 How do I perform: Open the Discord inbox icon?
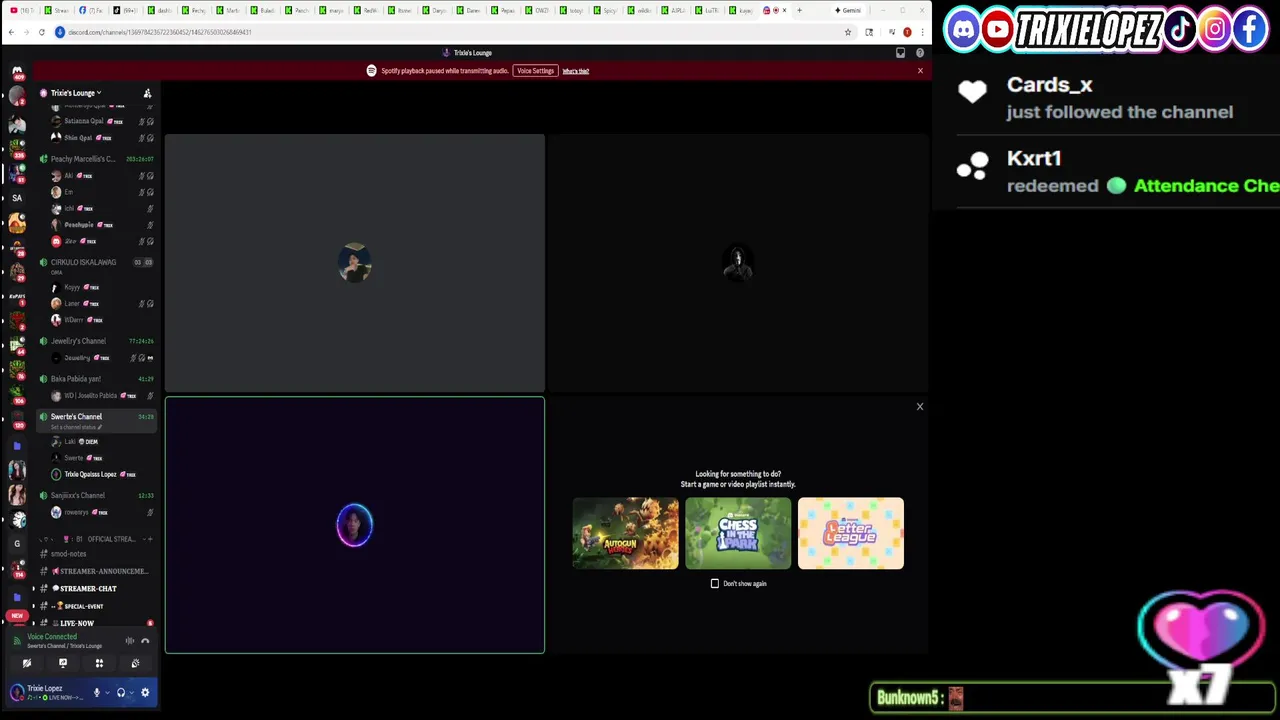900,53
